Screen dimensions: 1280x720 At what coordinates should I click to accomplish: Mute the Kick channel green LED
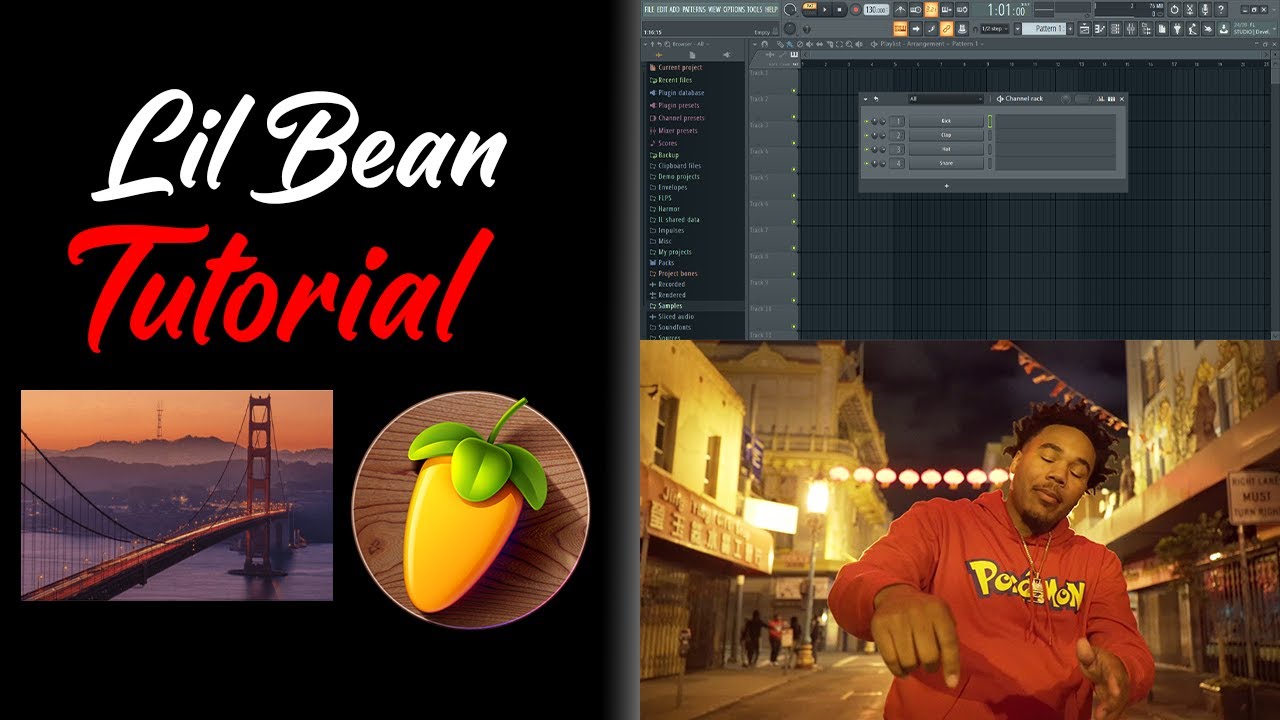click(x=866, y=121)
